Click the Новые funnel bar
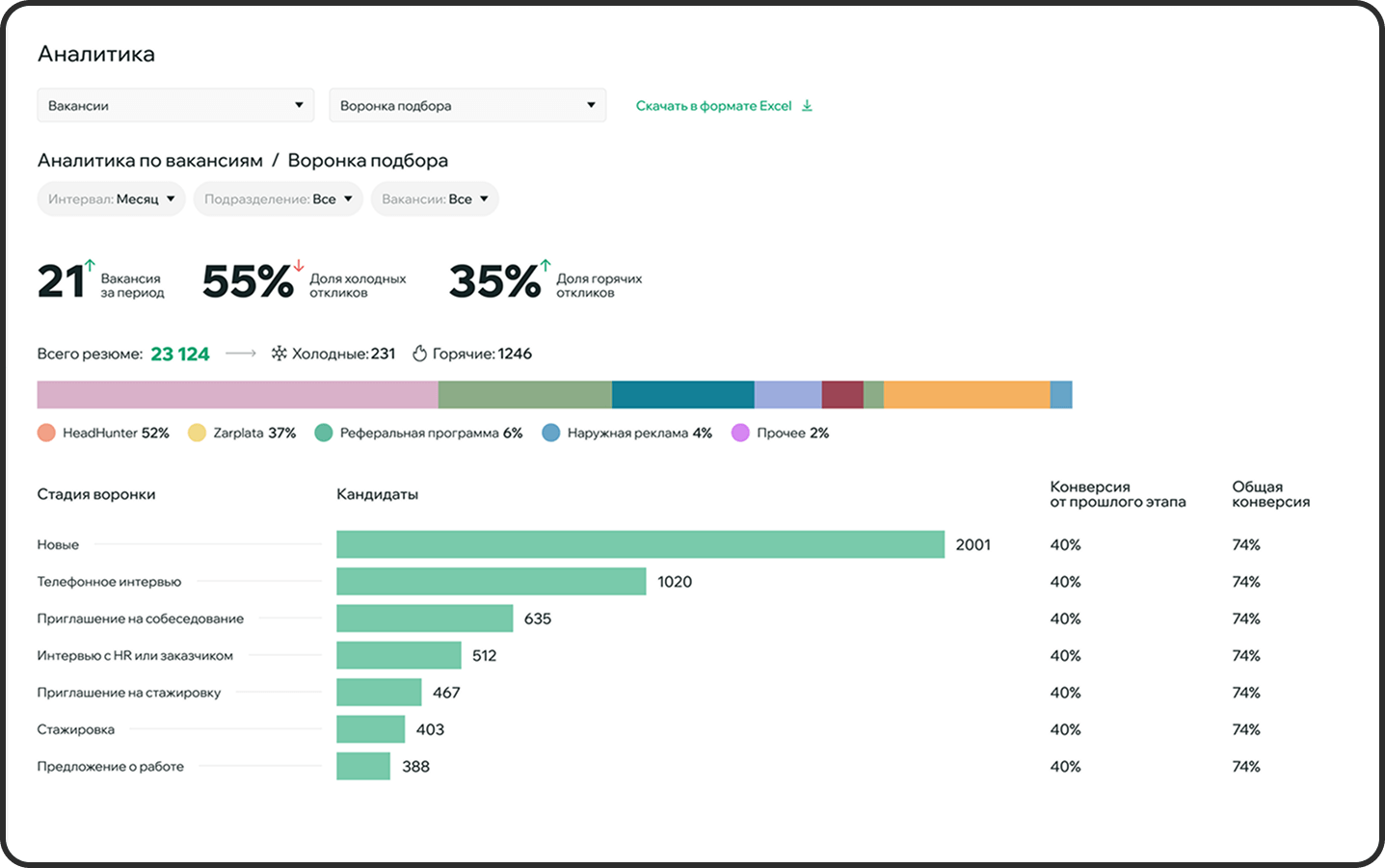Image resolution: width=1385 pixels, height=868 pixels. coord(640,544)
